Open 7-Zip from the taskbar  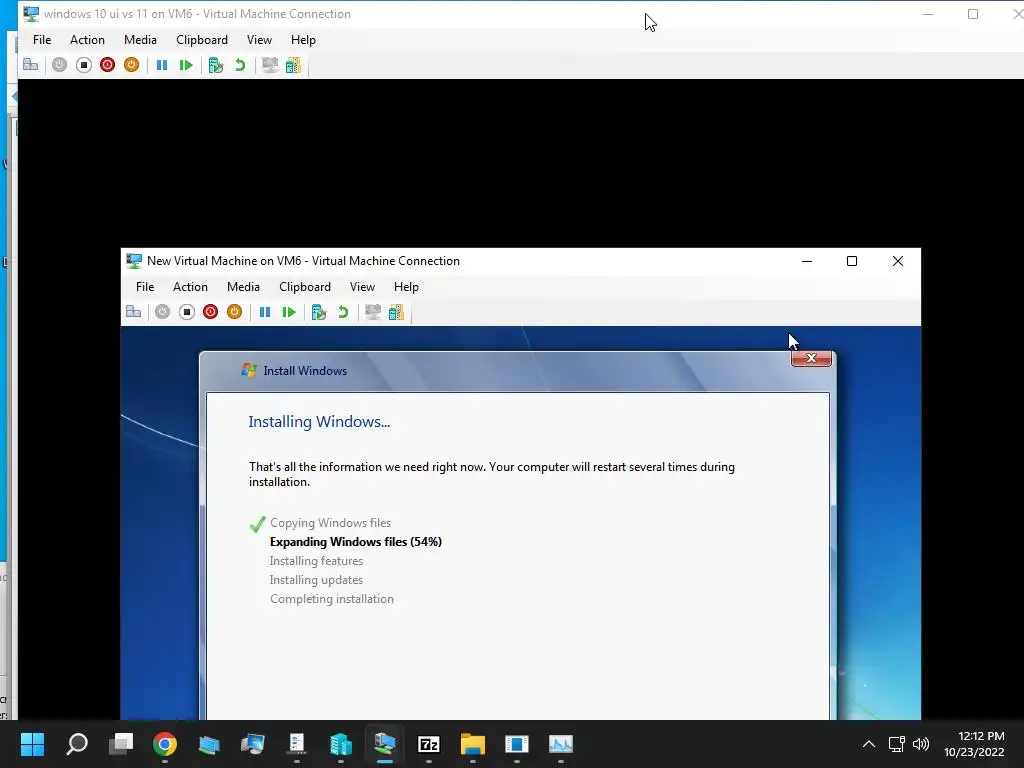[428, 743]
